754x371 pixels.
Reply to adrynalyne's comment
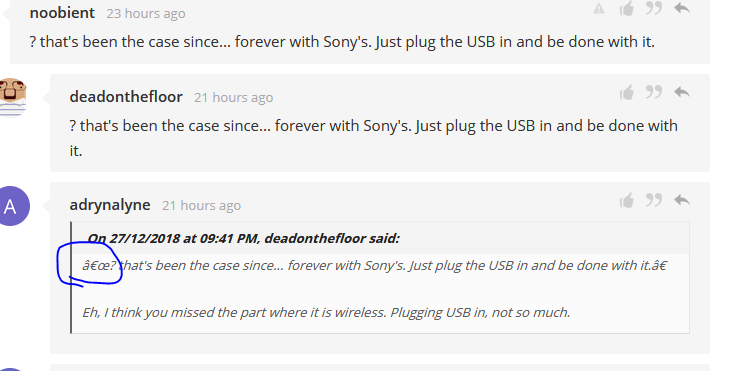(x=682, y=200)
